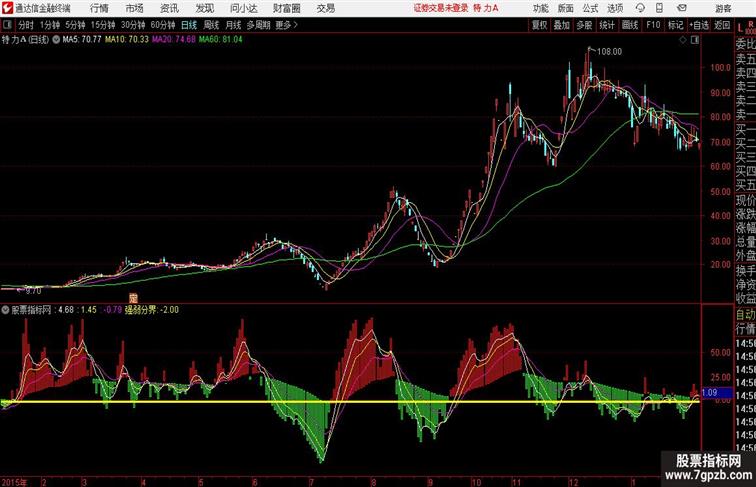Image resolution: width=756 pixels, height=487 pixels.
Task: Click the mobile phone icon
Action: pos(659,8)
